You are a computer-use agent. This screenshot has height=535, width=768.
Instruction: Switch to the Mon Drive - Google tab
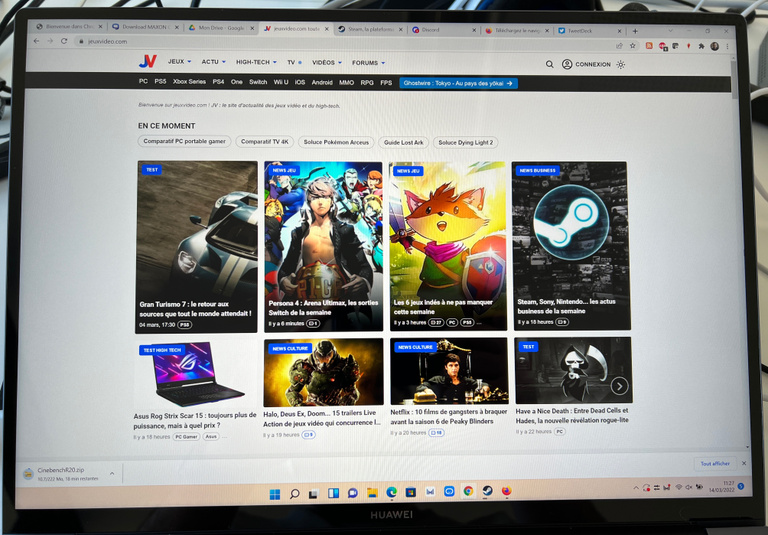(222, 28)
